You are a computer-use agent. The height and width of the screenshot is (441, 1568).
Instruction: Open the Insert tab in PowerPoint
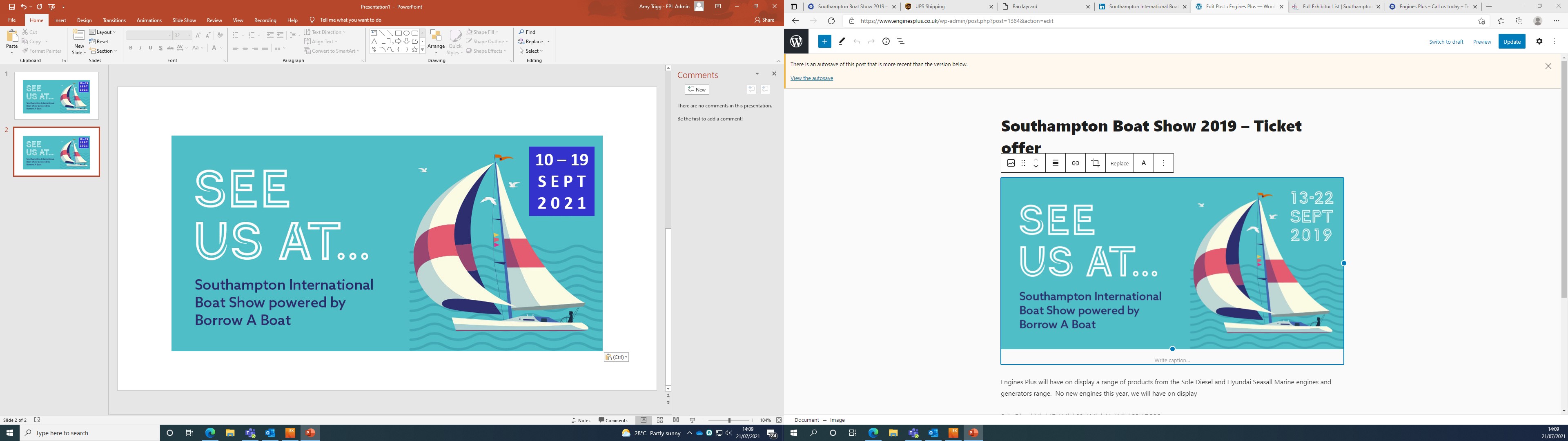60,20
